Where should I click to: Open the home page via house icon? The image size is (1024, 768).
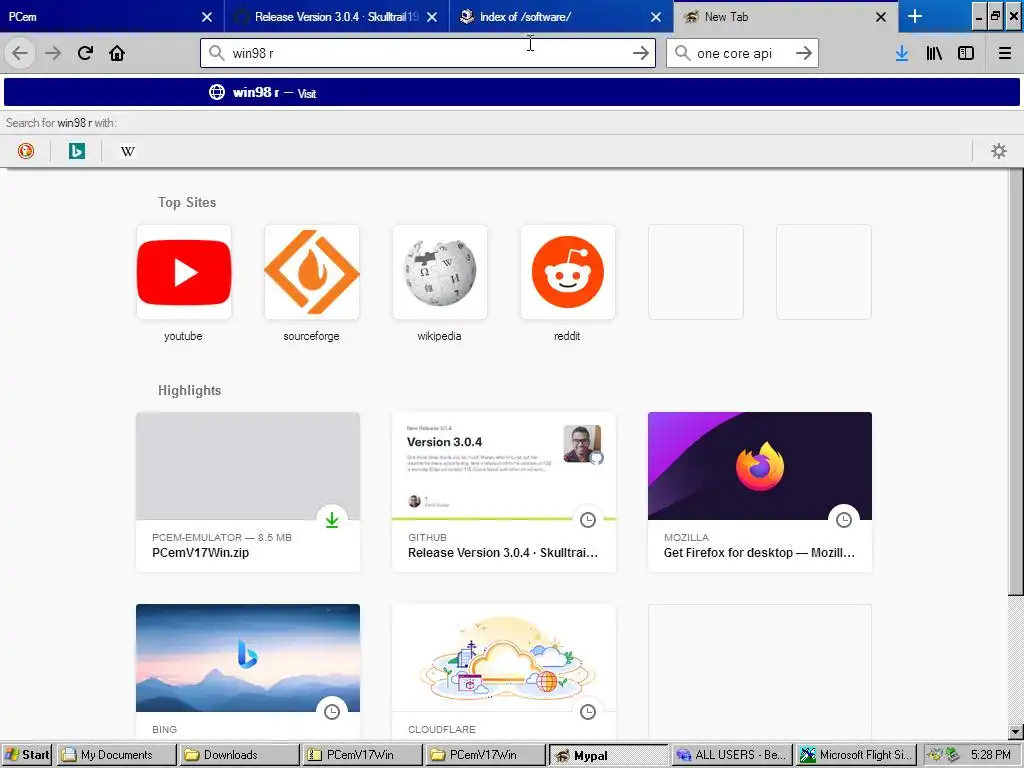tap(117, 53)
